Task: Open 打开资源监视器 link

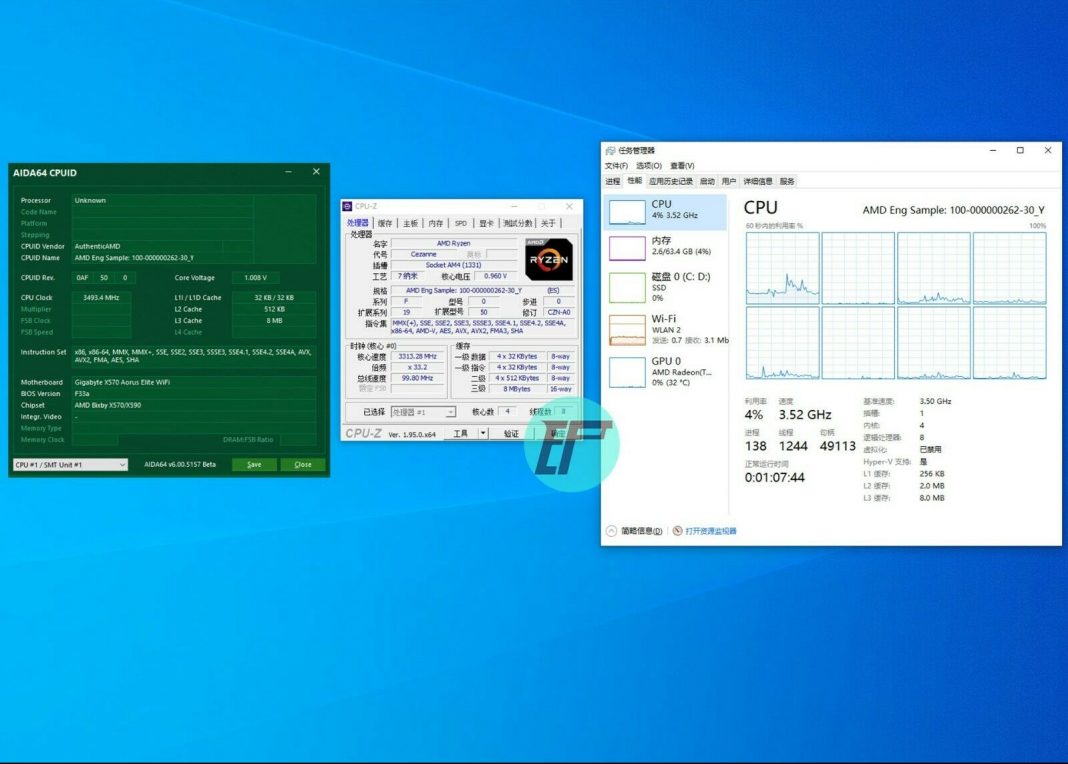Action: tap(710, 531)
